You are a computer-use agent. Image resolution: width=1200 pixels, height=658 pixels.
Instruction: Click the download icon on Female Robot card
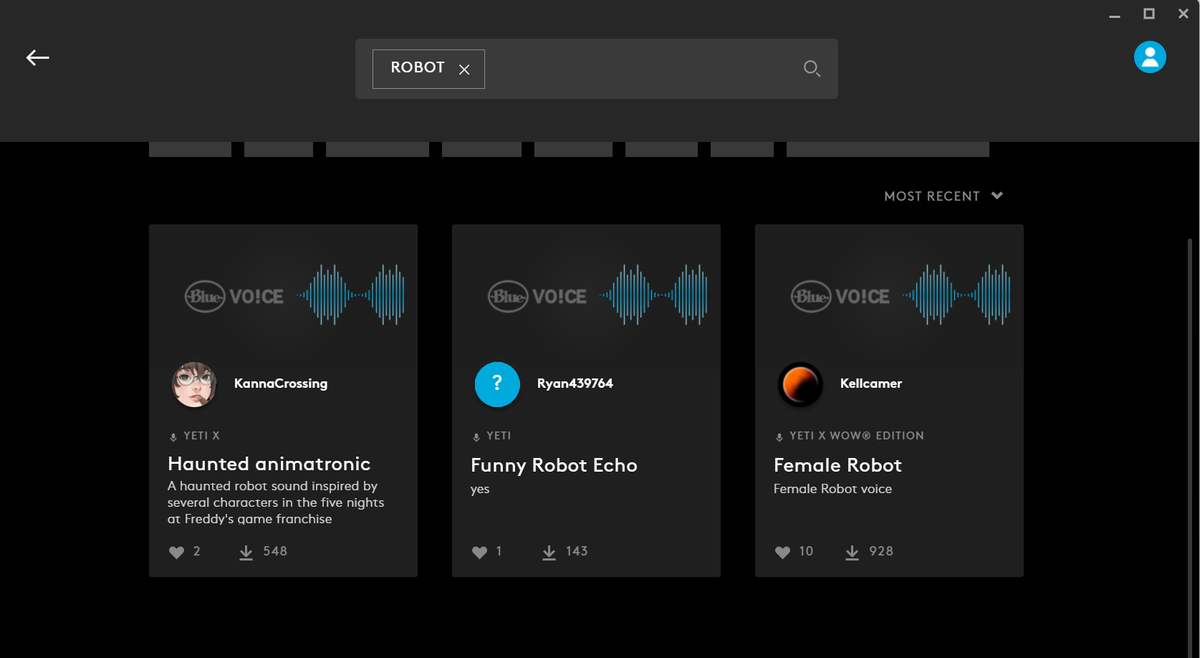852,551
